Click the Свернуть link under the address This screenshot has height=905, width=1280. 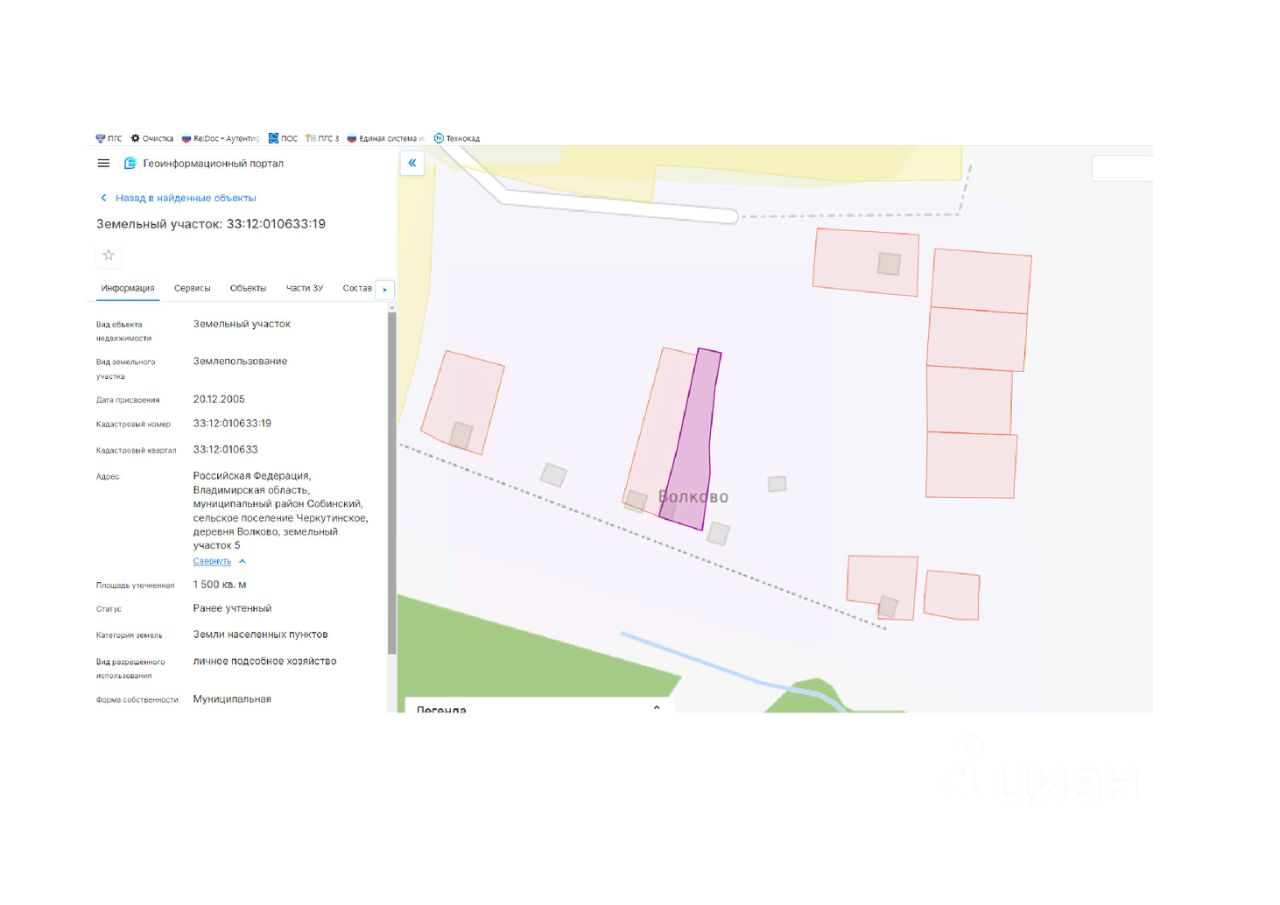212,562
